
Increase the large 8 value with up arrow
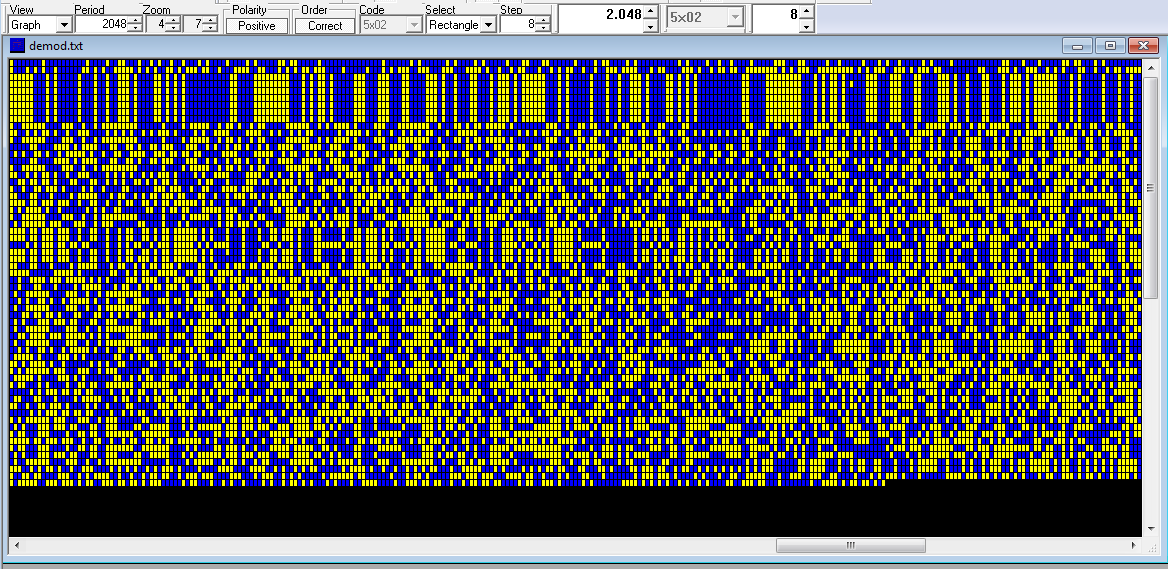806,11
